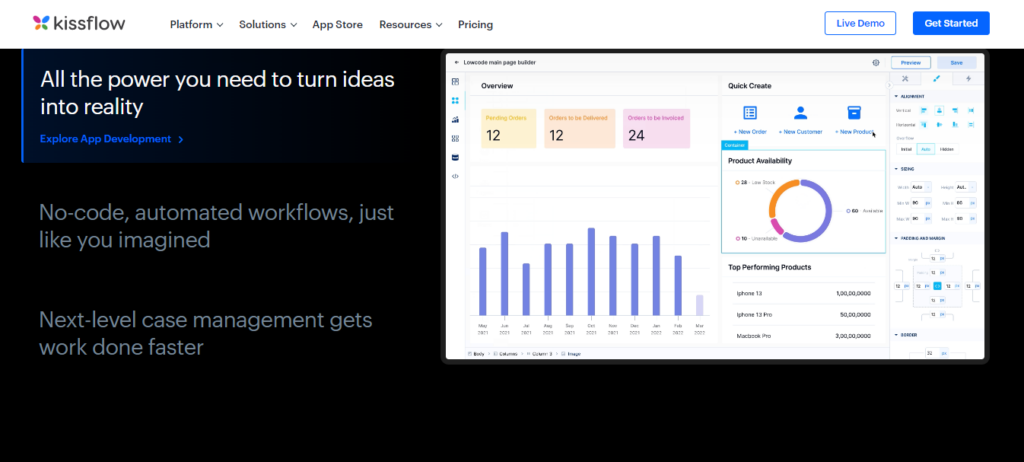Click the builder's Preview button
This screenshot has width=1024, height=462.
tap(911, 63)
